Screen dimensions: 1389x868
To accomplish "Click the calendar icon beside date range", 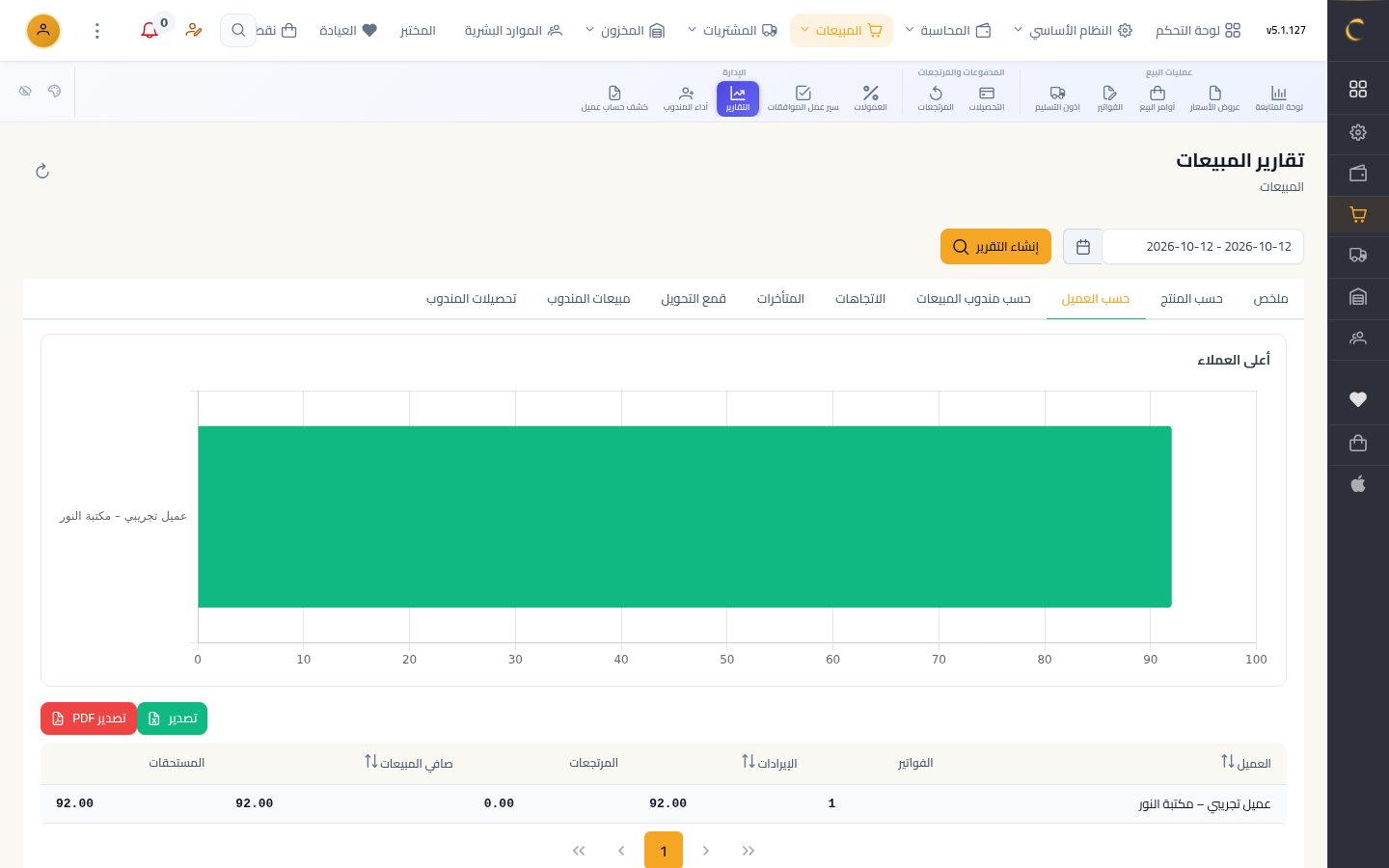I will coord(1082,247).
